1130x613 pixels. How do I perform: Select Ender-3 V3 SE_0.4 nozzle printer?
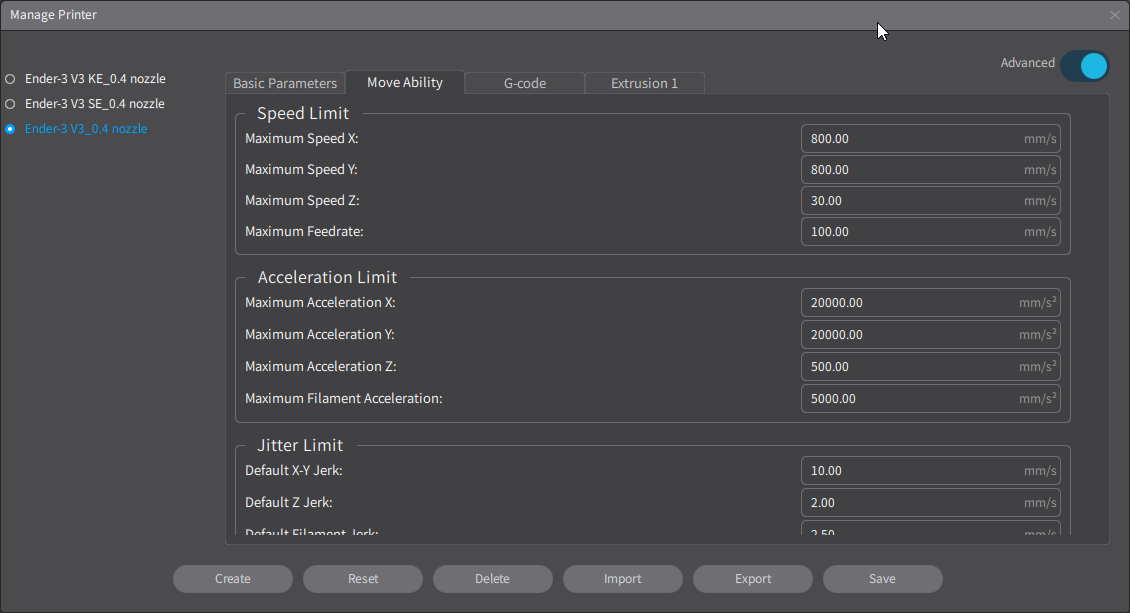[x=10, y=104]
